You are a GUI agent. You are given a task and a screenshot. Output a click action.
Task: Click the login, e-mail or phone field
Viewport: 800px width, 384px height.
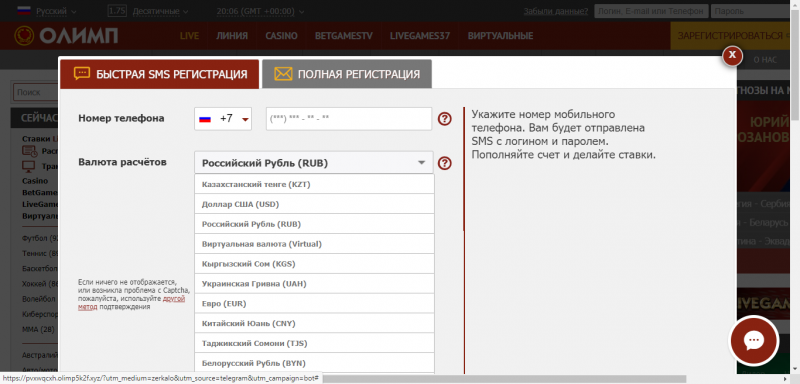[652, 11]
